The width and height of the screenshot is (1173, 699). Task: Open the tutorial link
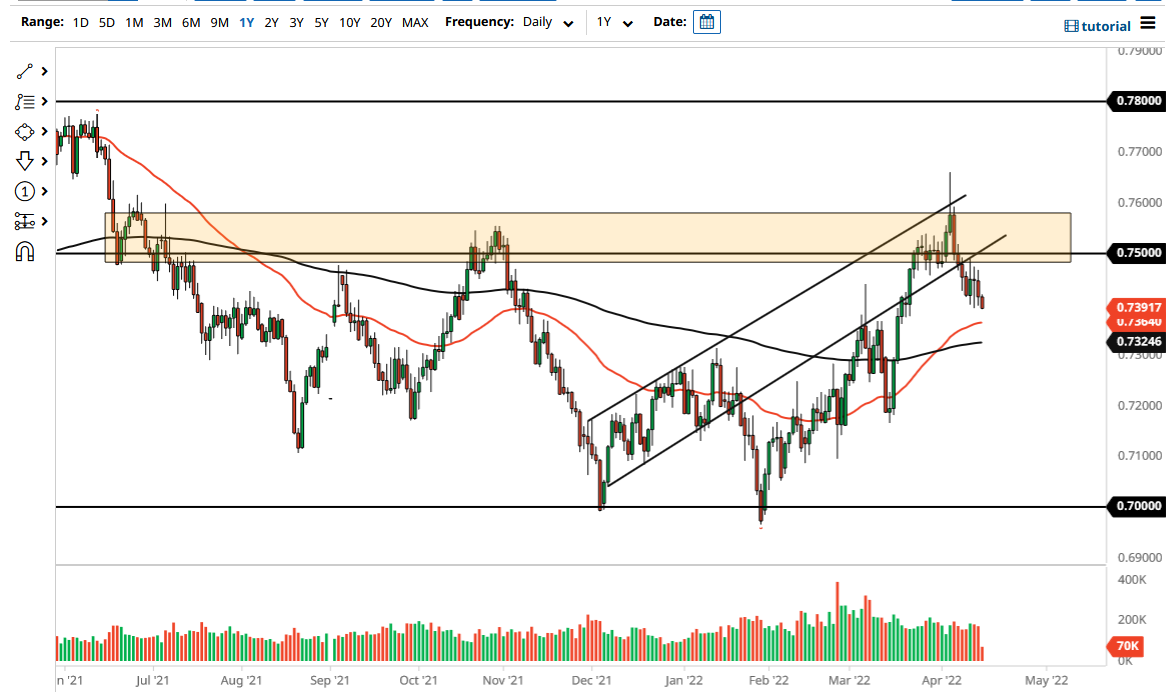tap(1101, 26)
